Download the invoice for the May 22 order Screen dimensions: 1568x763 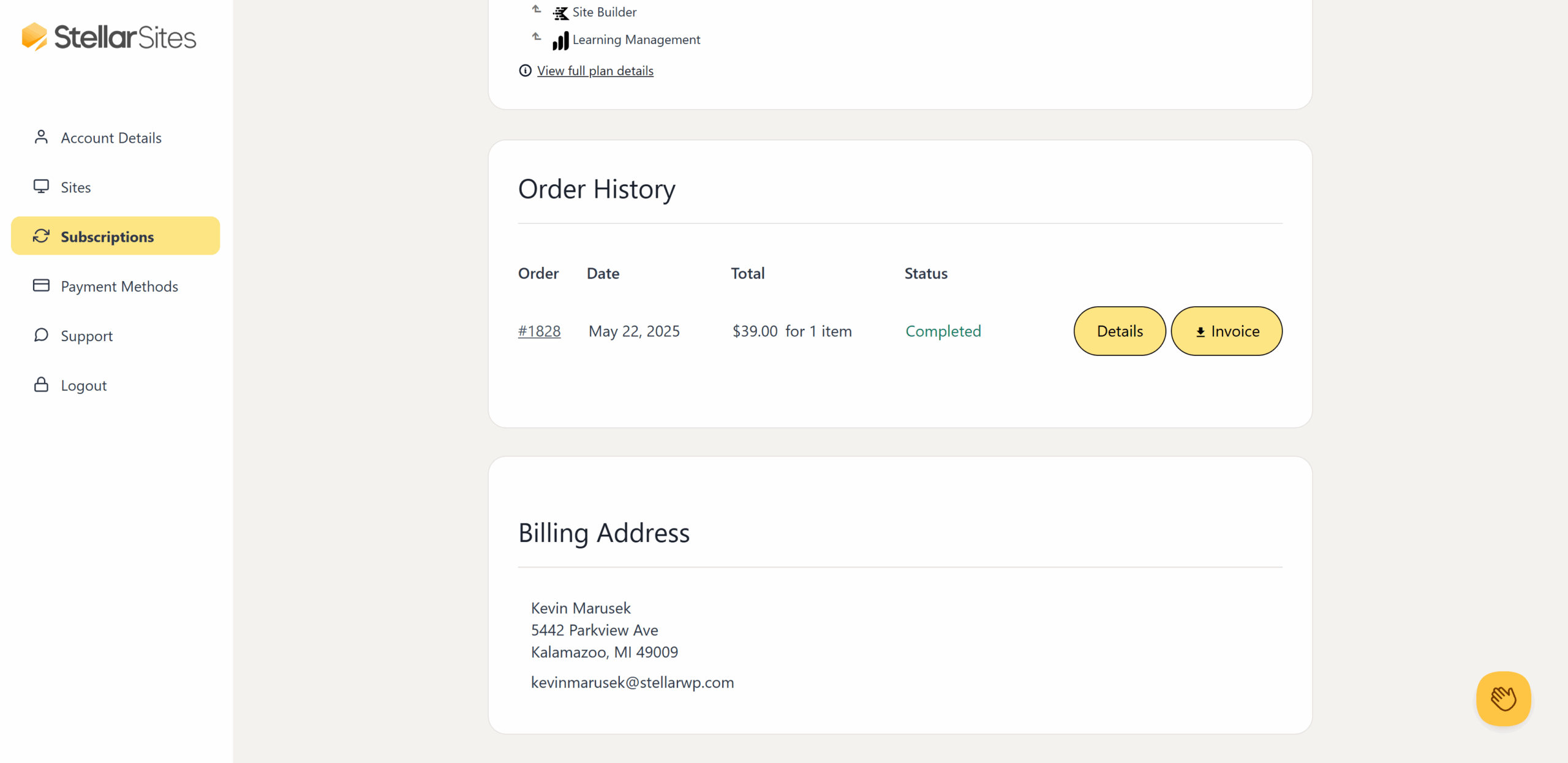1226,331
